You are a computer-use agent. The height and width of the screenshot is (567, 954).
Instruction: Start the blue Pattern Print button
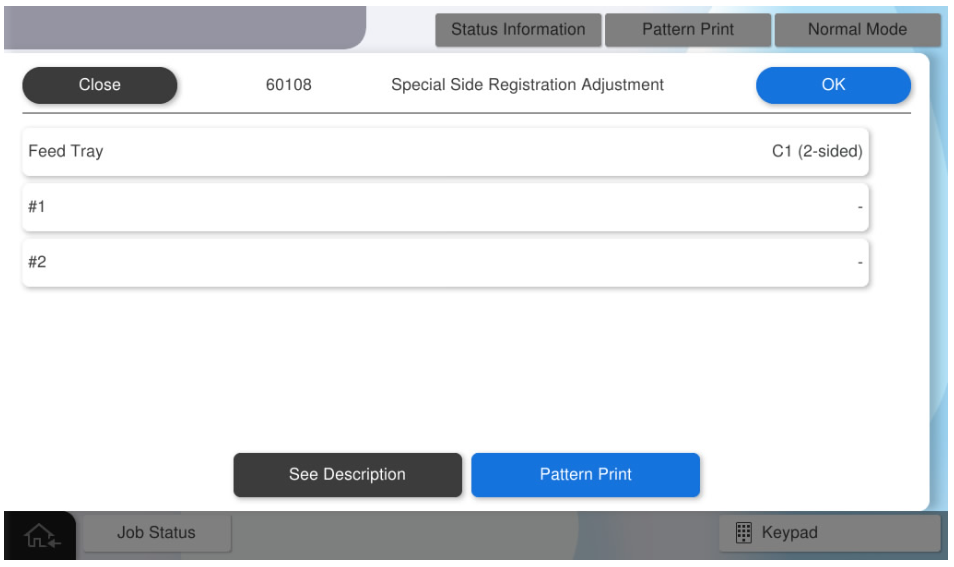coord(585,475)
